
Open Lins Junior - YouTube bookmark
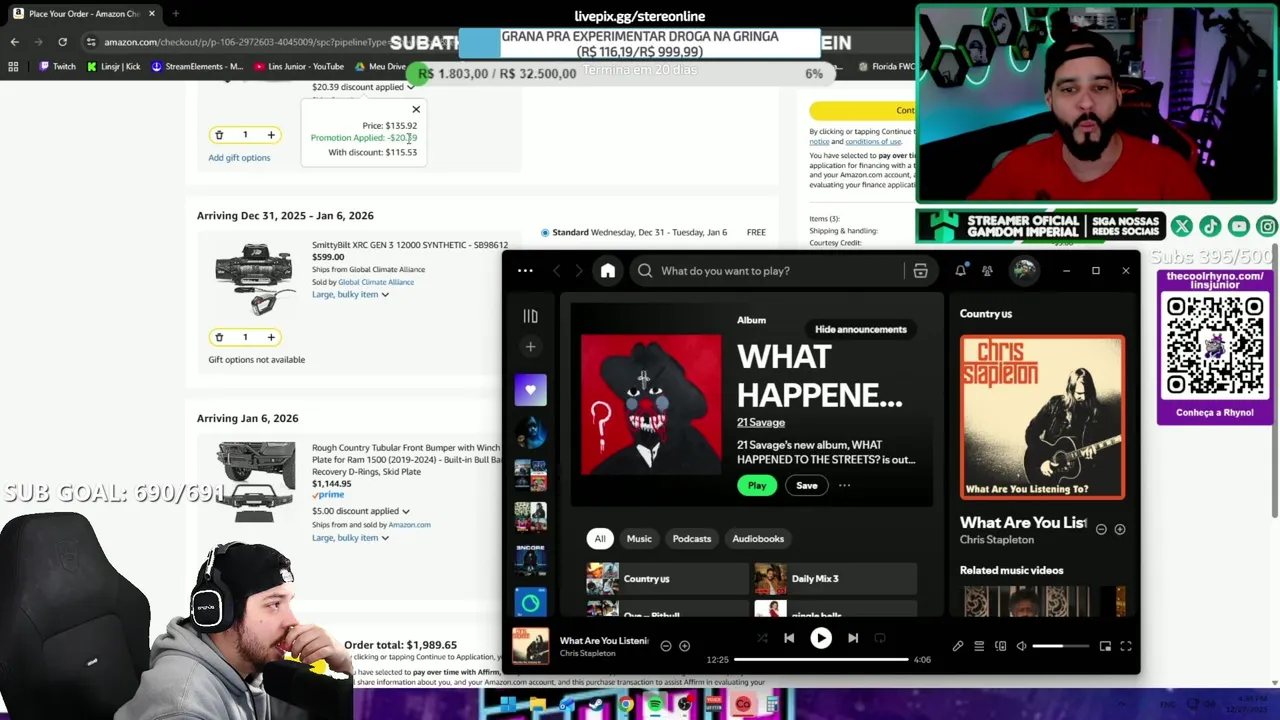click(x=299, y=66)
